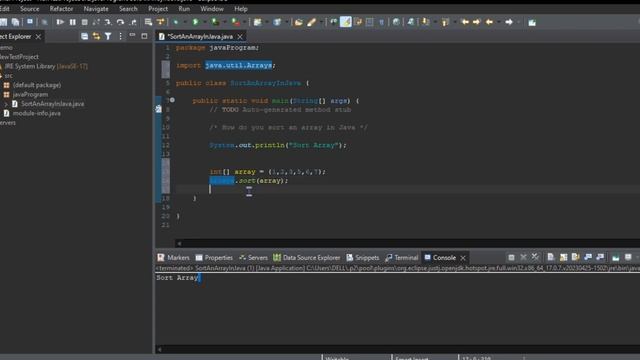
Task: Expand SortAnArrayInJava.java tree node arrow
Action: 6,104
